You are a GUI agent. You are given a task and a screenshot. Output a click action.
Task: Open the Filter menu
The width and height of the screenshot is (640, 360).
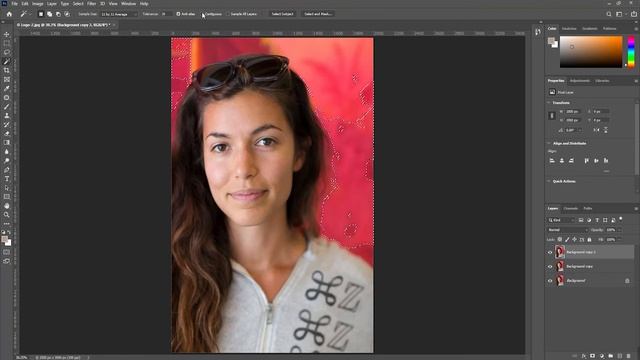(x=91, y=4)
